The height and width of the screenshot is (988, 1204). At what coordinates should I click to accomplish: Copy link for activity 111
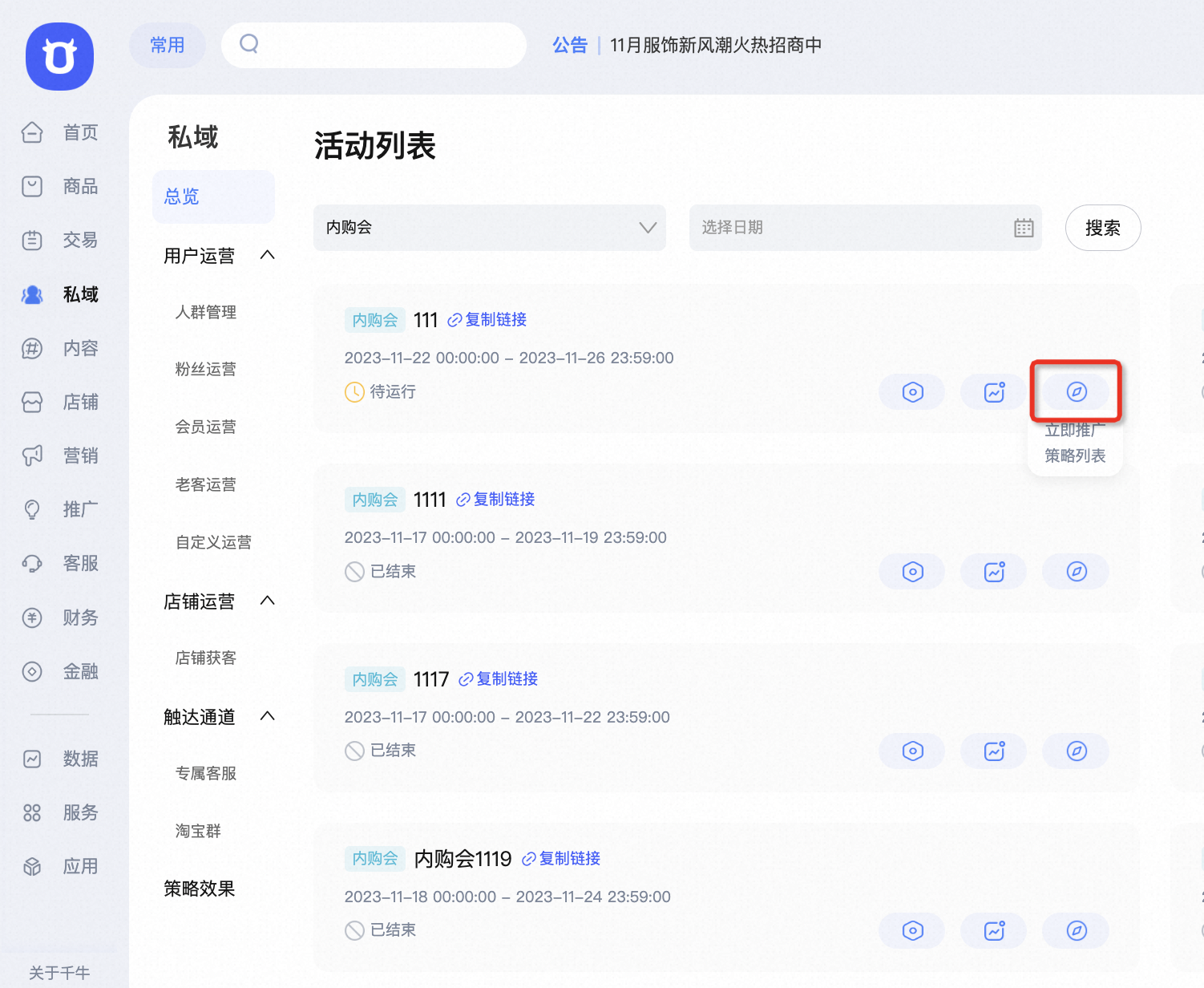point(487,320)
